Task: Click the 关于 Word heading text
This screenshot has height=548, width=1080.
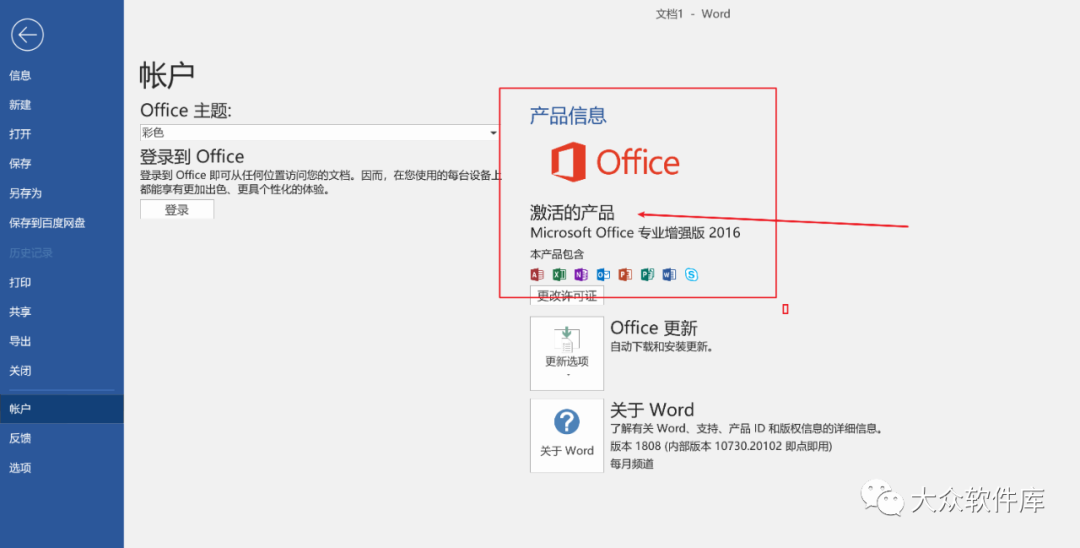Action: click(652, 410)
